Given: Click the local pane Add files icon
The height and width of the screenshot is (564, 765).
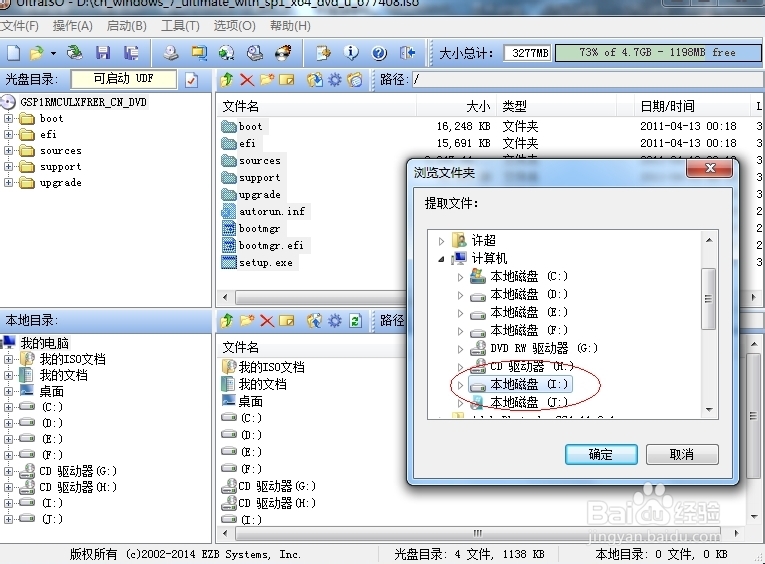Looking at the screenshot, I should pos(315,321).
